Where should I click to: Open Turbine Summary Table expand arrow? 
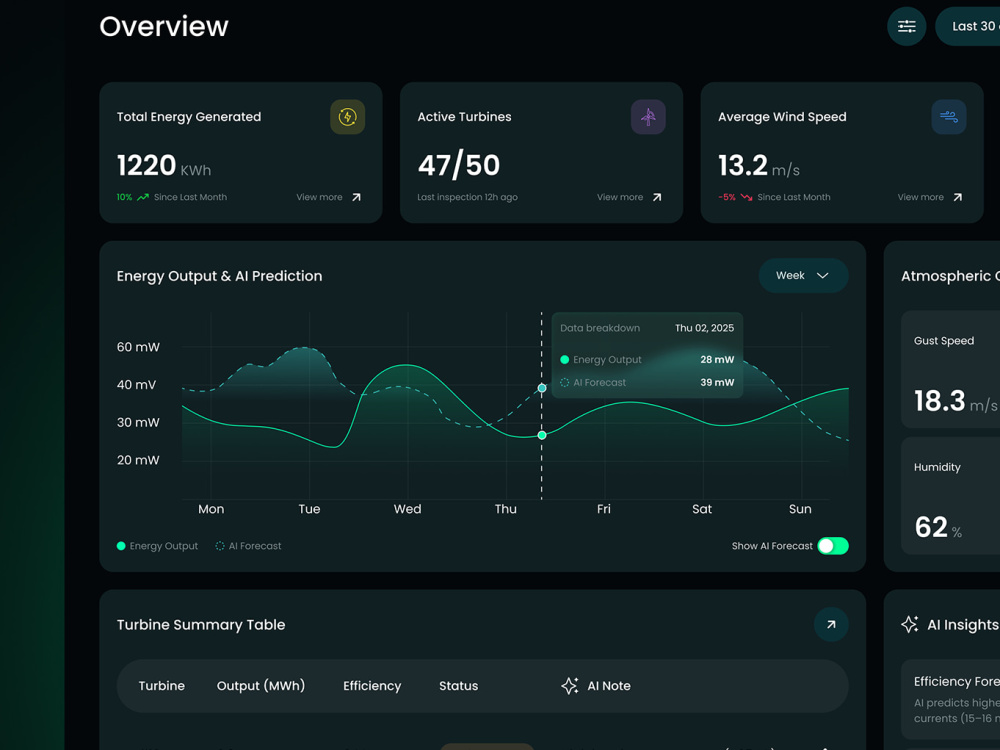coord(831,624)
